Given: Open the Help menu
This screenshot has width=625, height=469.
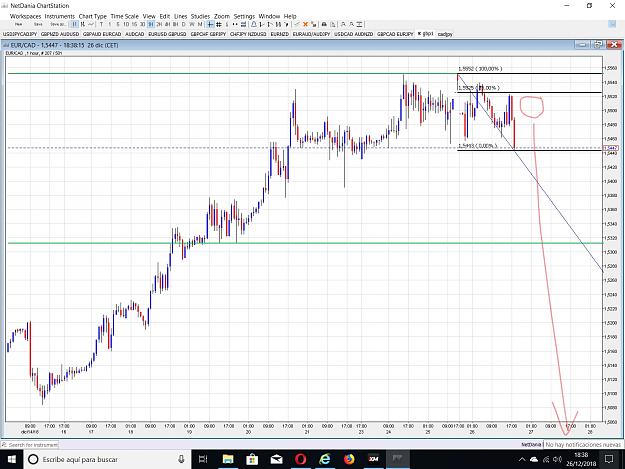Looking at the screenshot, I should coord(290,16).
